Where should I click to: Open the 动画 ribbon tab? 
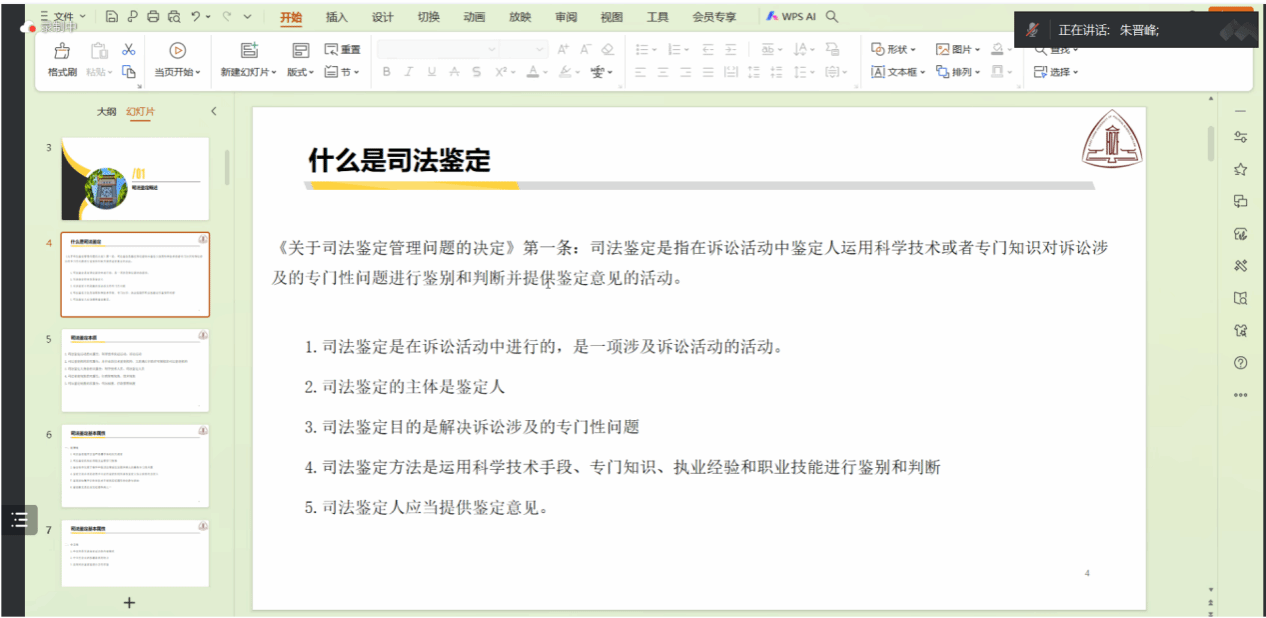[474, 17]
